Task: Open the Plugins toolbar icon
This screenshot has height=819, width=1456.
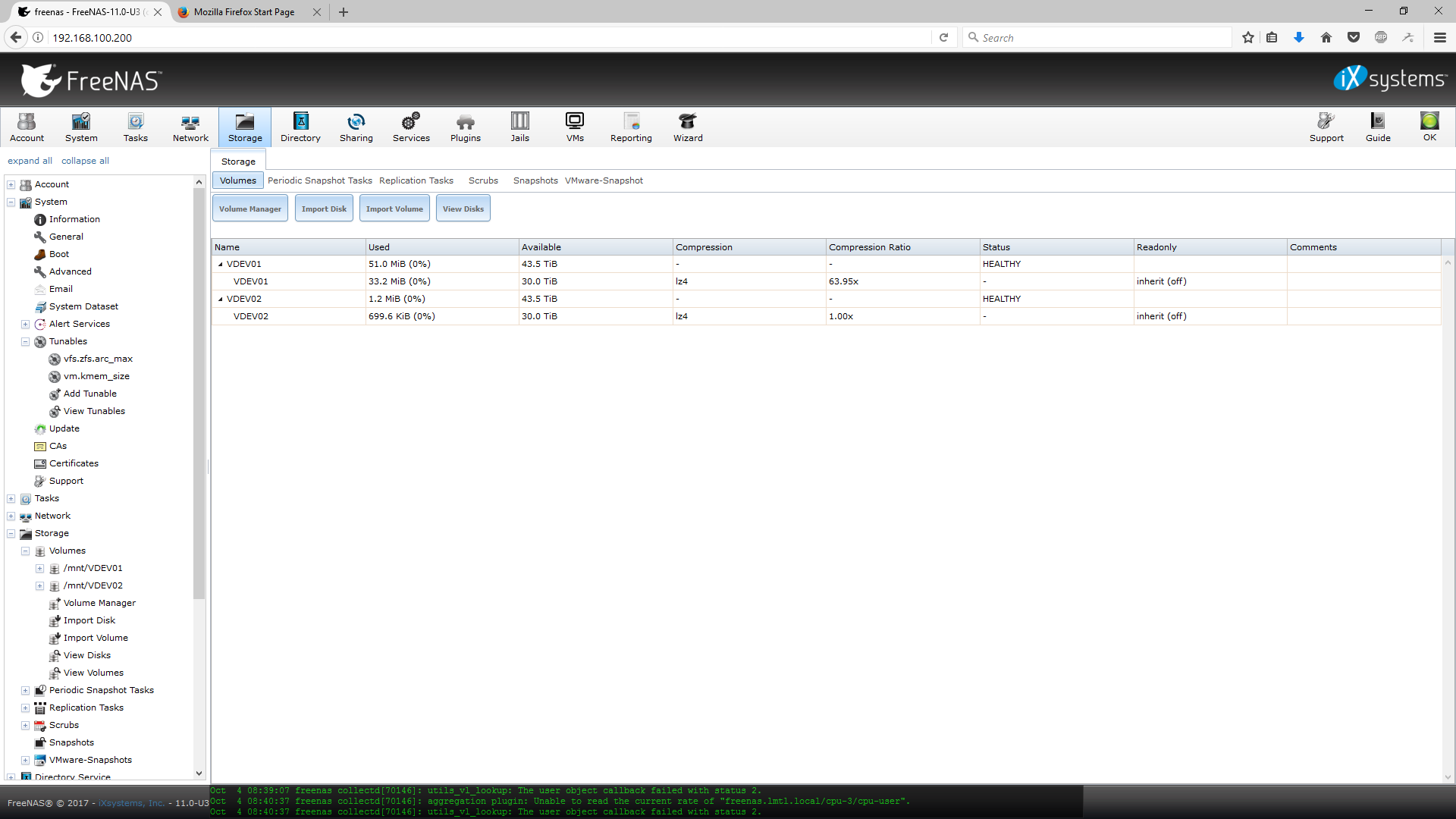Action: [466, 127]
